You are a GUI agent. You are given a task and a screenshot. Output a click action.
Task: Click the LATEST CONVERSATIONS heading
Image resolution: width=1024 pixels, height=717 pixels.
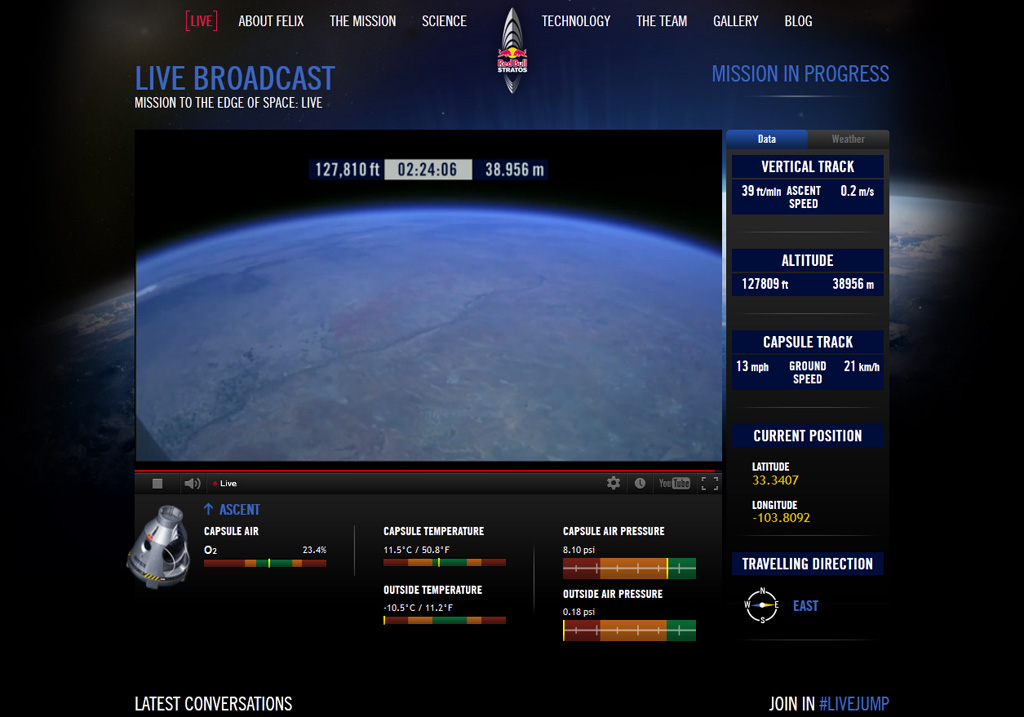coord(213,704)
